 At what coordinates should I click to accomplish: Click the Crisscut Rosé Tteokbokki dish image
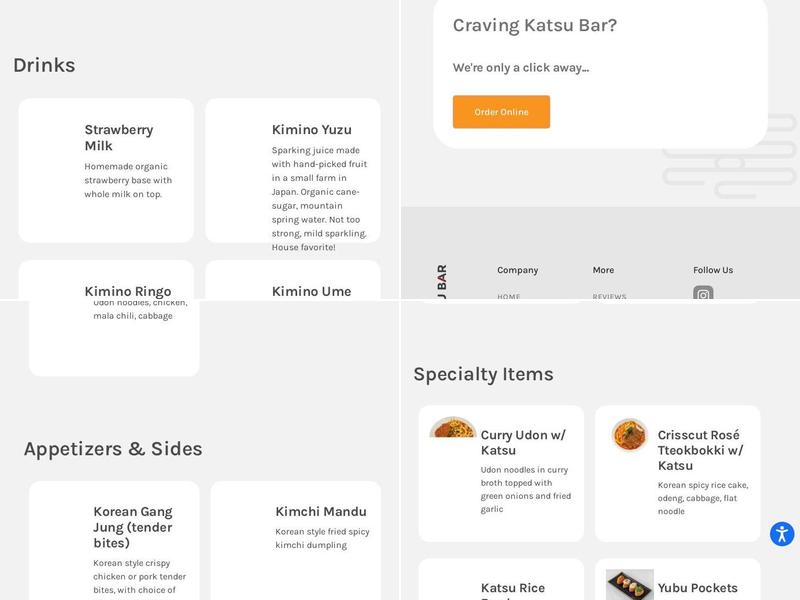pyautogui.click(x=630, y=435)
